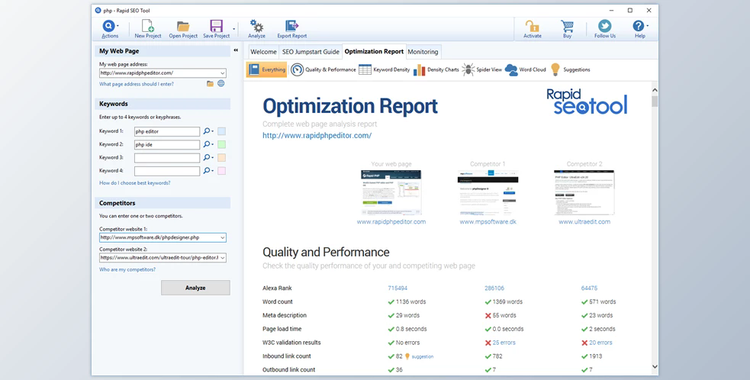Click the Open Project folder icon

coord(183,26)
